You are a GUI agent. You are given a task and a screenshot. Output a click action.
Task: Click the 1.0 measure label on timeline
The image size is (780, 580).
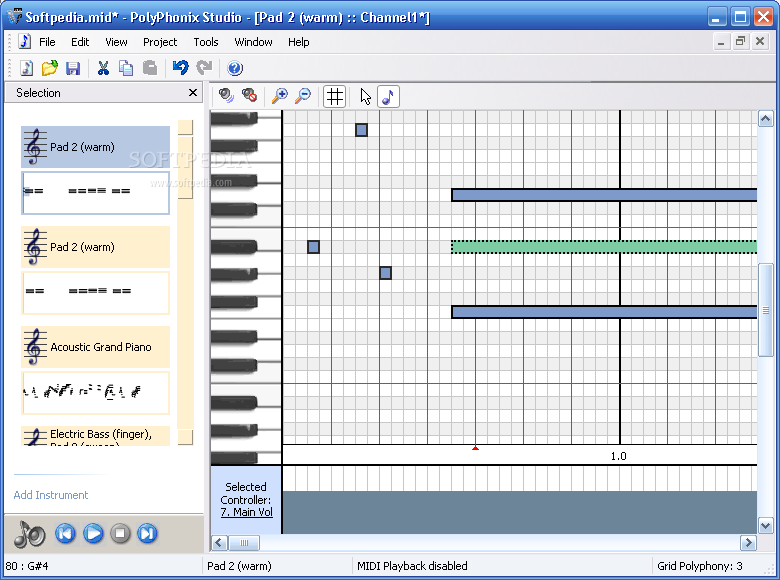click(x=618, y=456)
